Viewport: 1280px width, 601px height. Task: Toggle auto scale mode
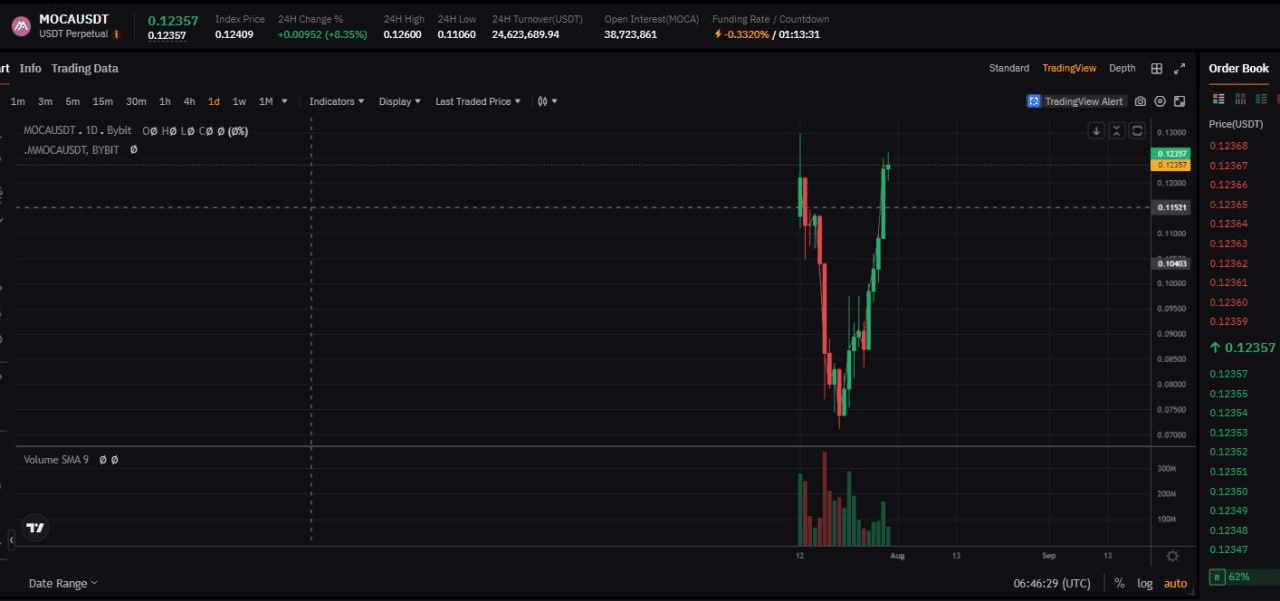click(x=1175, y=583)
